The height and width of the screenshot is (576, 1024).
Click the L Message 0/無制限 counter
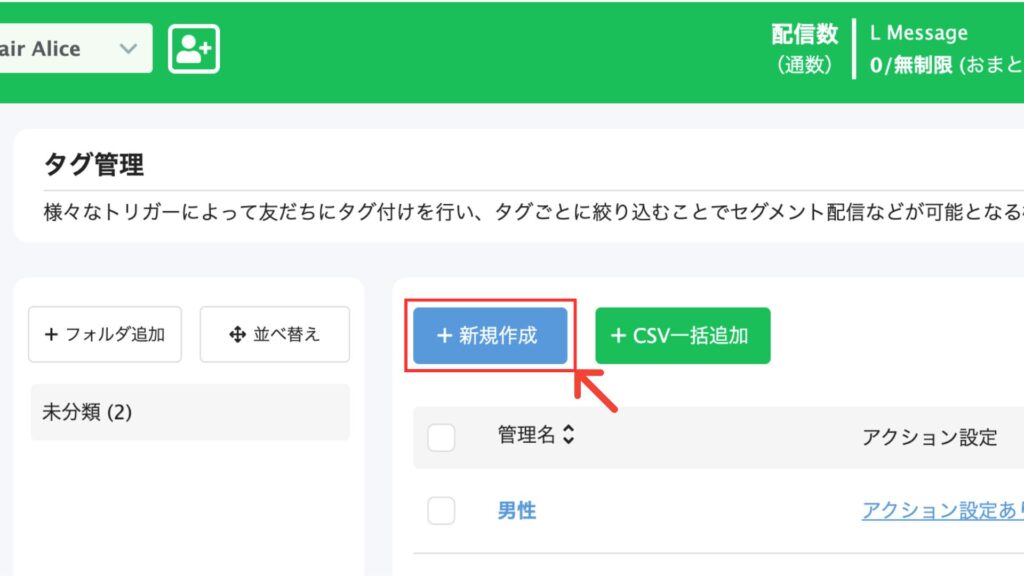946,49
